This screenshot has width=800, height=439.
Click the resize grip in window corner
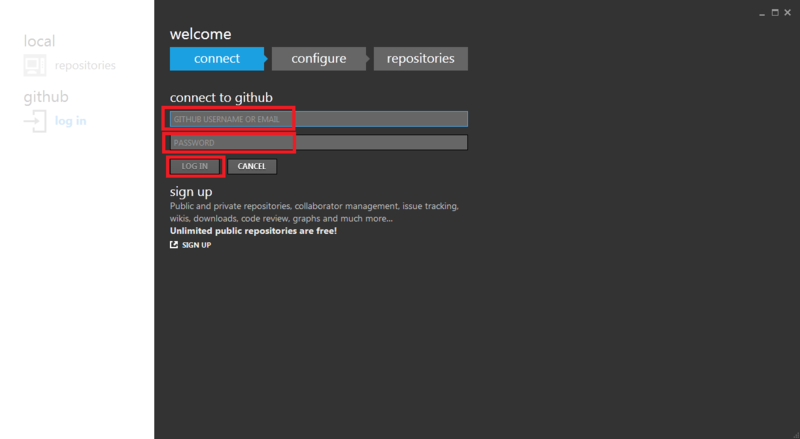coord(796,435)
